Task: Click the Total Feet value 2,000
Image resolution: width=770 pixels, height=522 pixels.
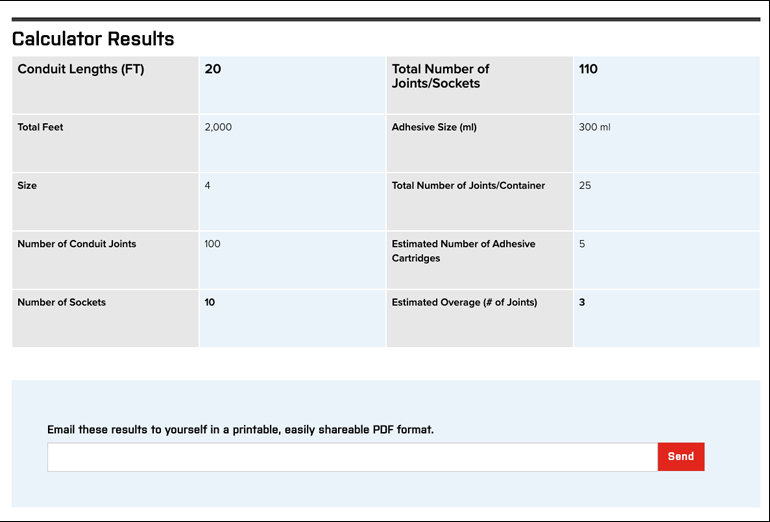Action: (218, 127)
